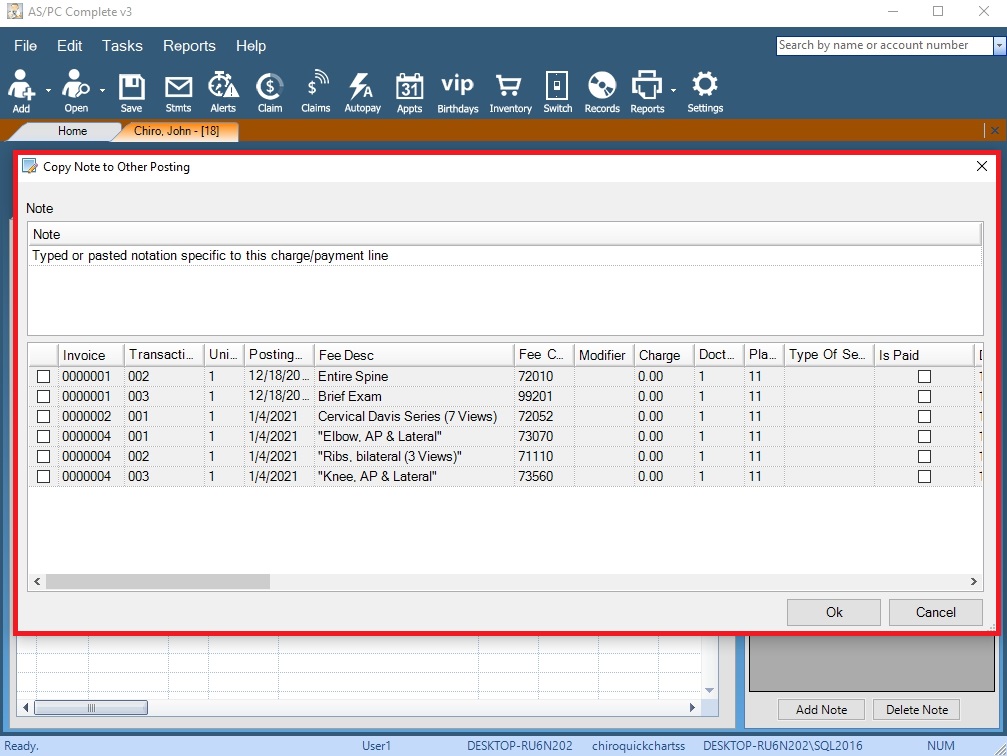Open the Inventory cart icon
This screenshot has height=756, width=1007.
coord(510,92)
